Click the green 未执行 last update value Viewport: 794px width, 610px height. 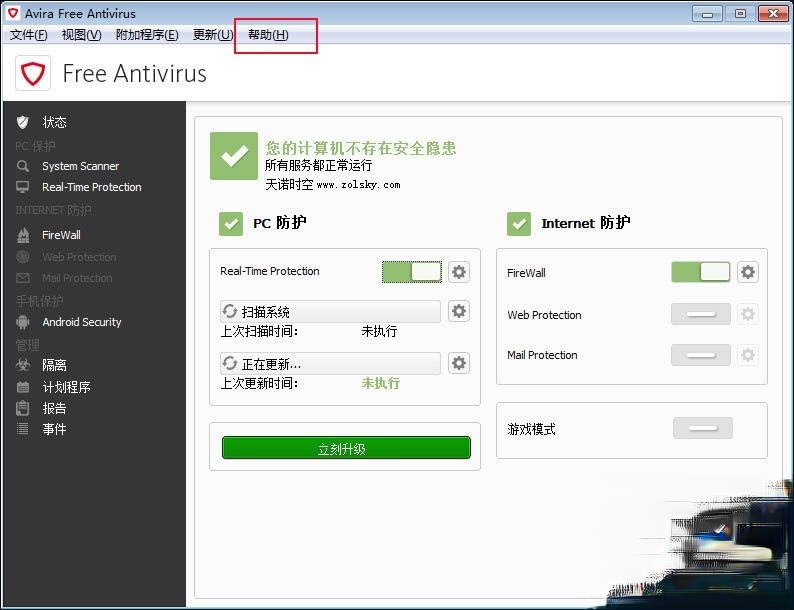(x=380, y=383)
